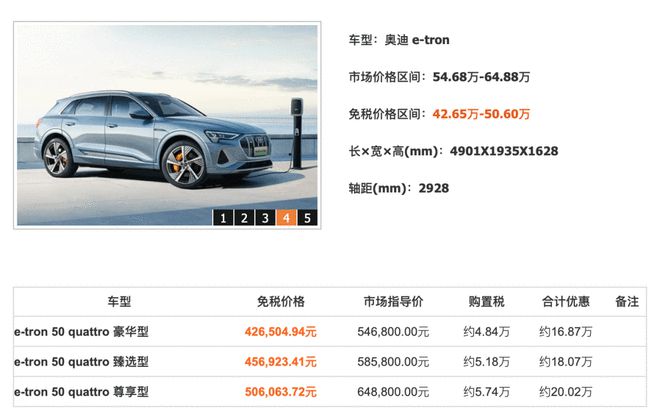Viewport: 660px width, 420px height.
Task: Click tax-free price 456,923.41元
Action: click(x=281, y=362)
